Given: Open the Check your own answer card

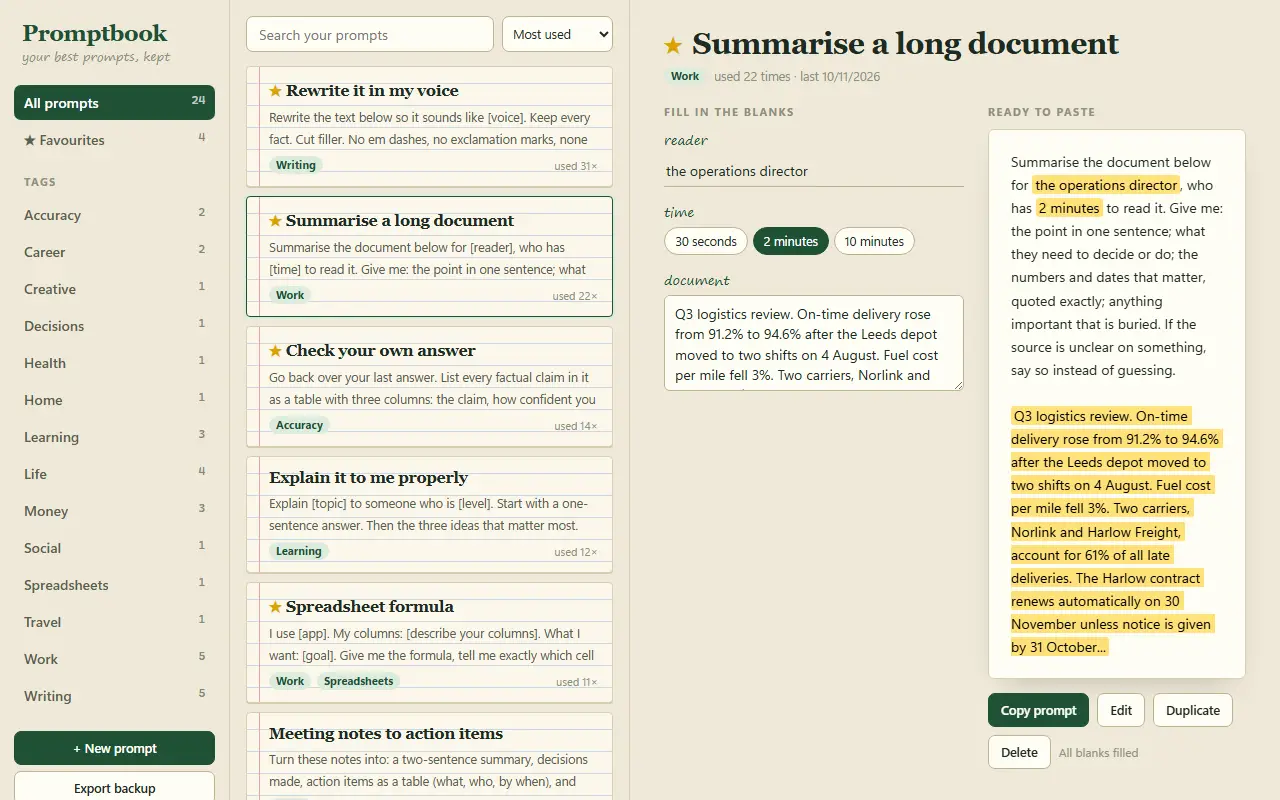Looking at the screenshot, I should (429, 386).
